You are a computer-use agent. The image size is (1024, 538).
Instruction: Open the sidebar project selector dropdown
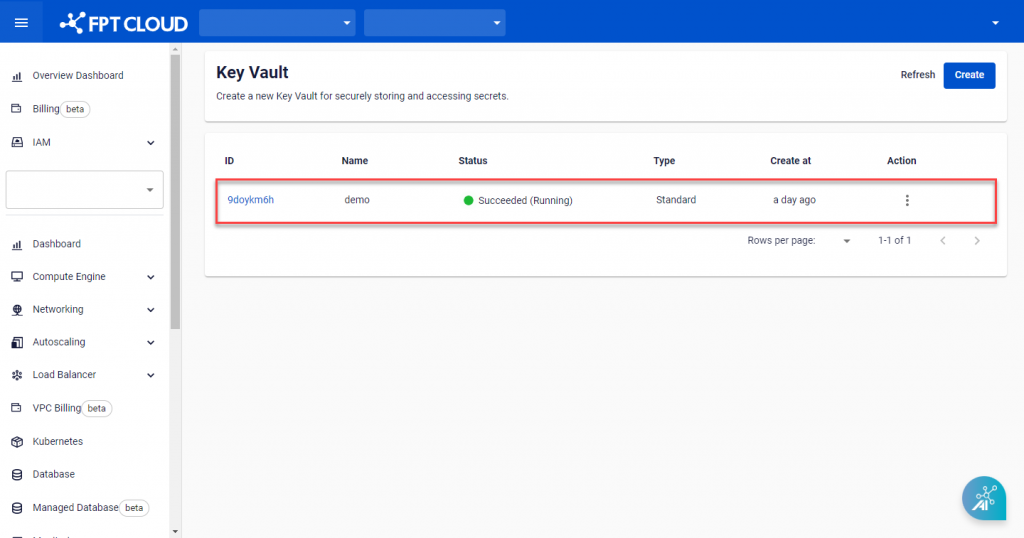tap(85, 189)
